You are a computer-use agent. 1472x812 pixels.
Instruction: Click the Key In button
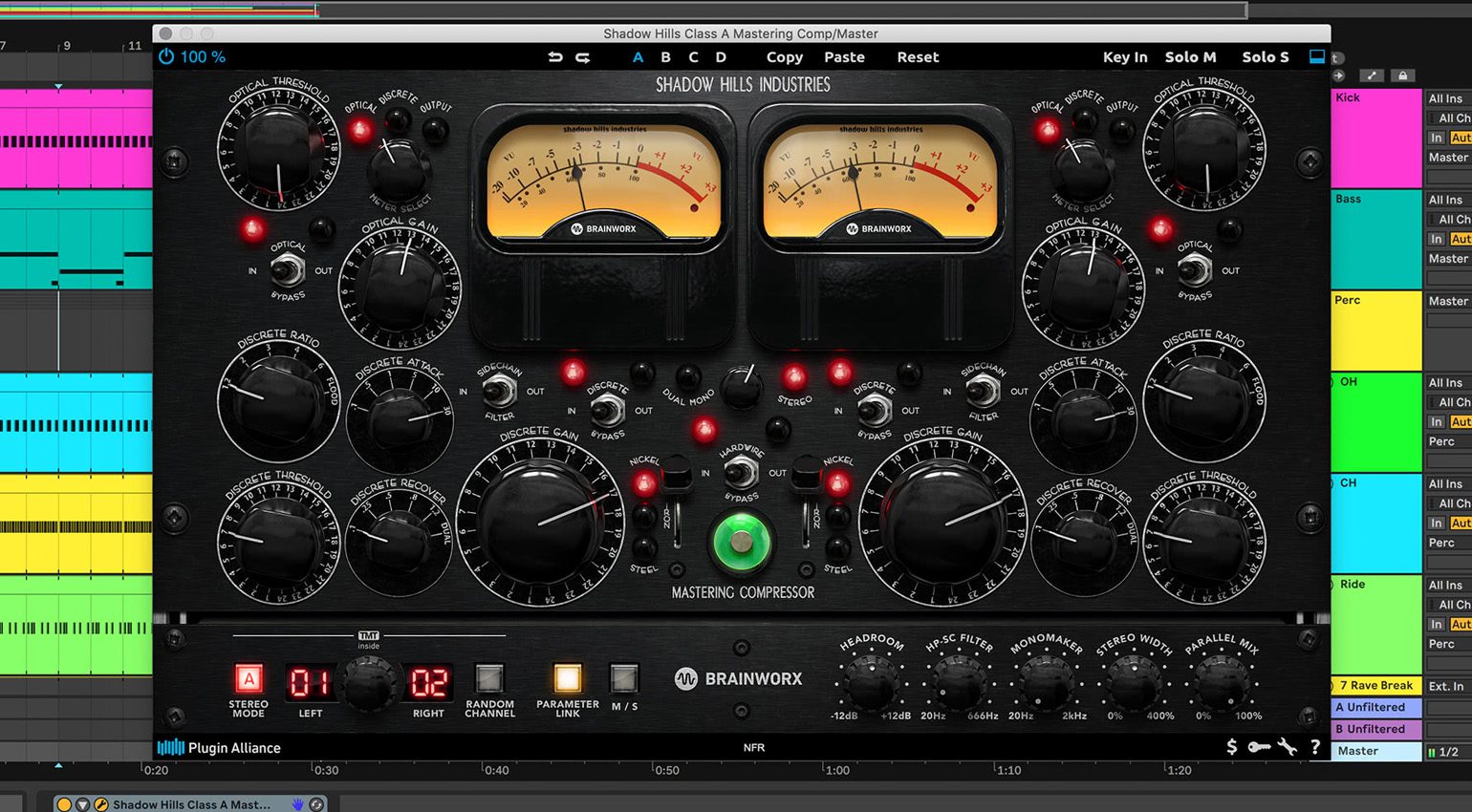point(1125,57)
